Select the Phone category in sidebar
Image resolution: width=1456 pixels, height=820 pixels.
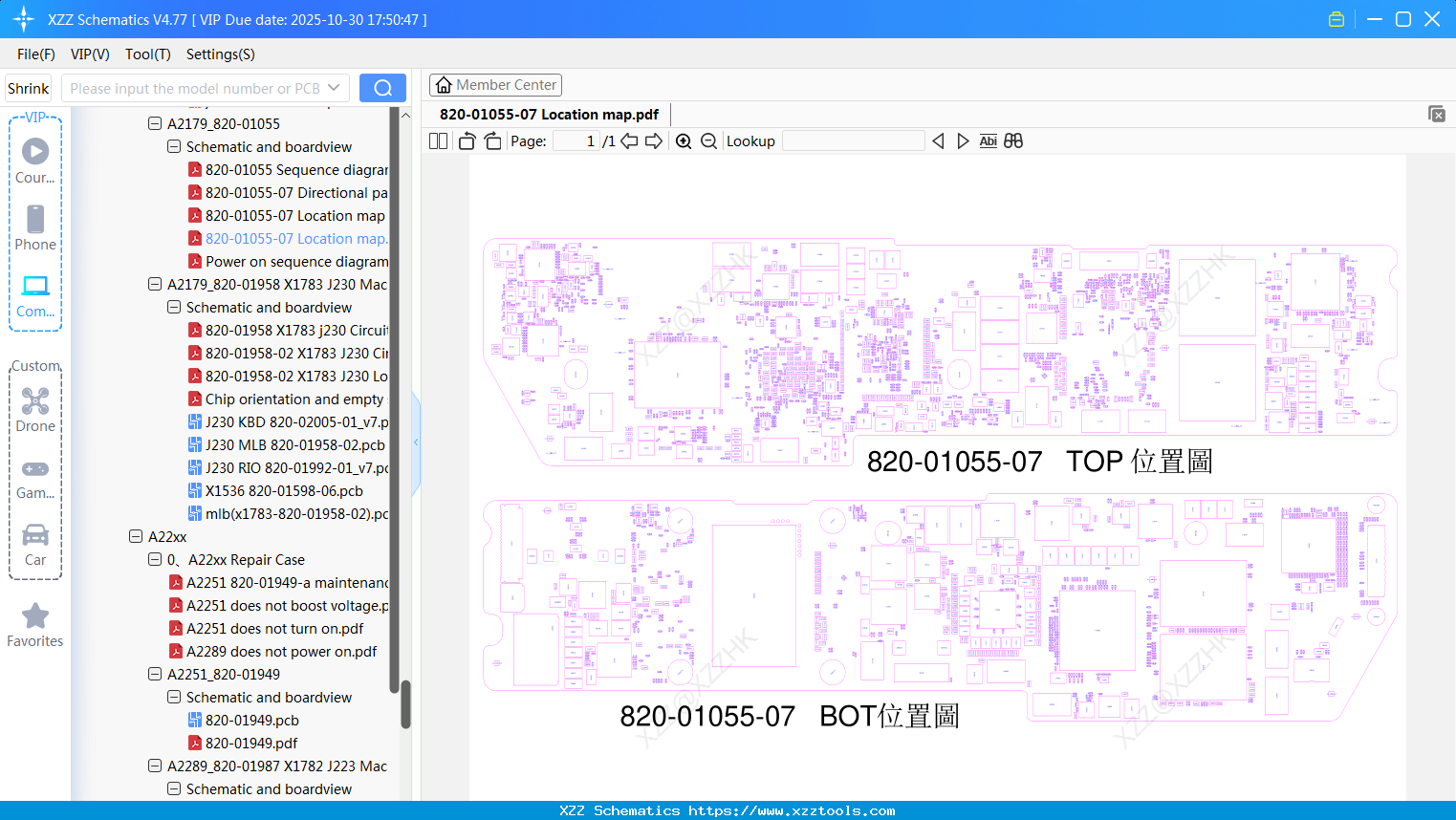point(35,227)
